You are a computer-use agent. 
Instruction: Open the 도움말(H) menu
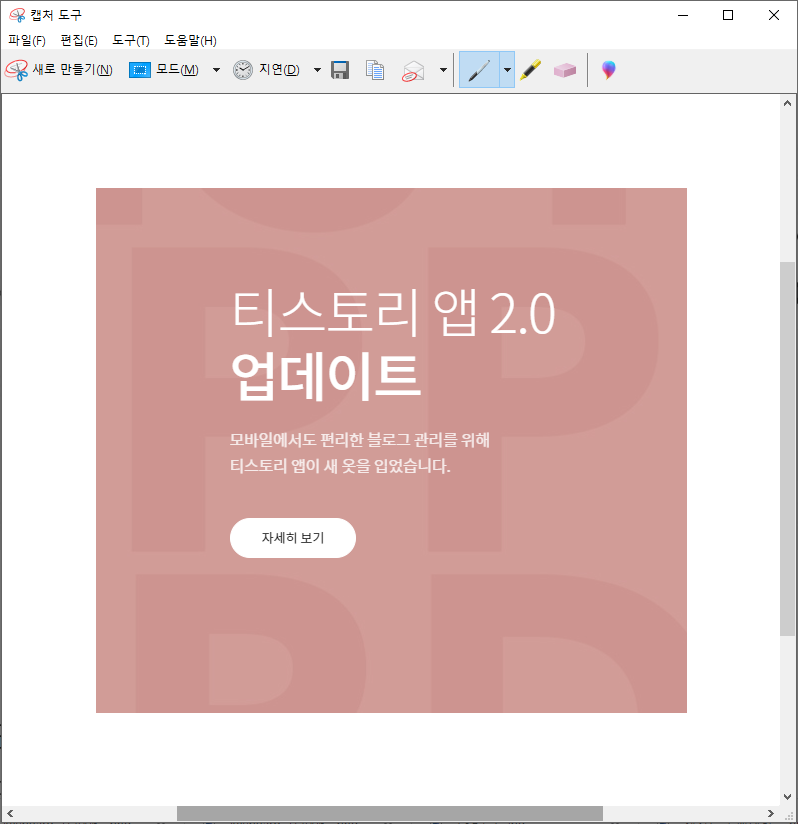(191, 40)
